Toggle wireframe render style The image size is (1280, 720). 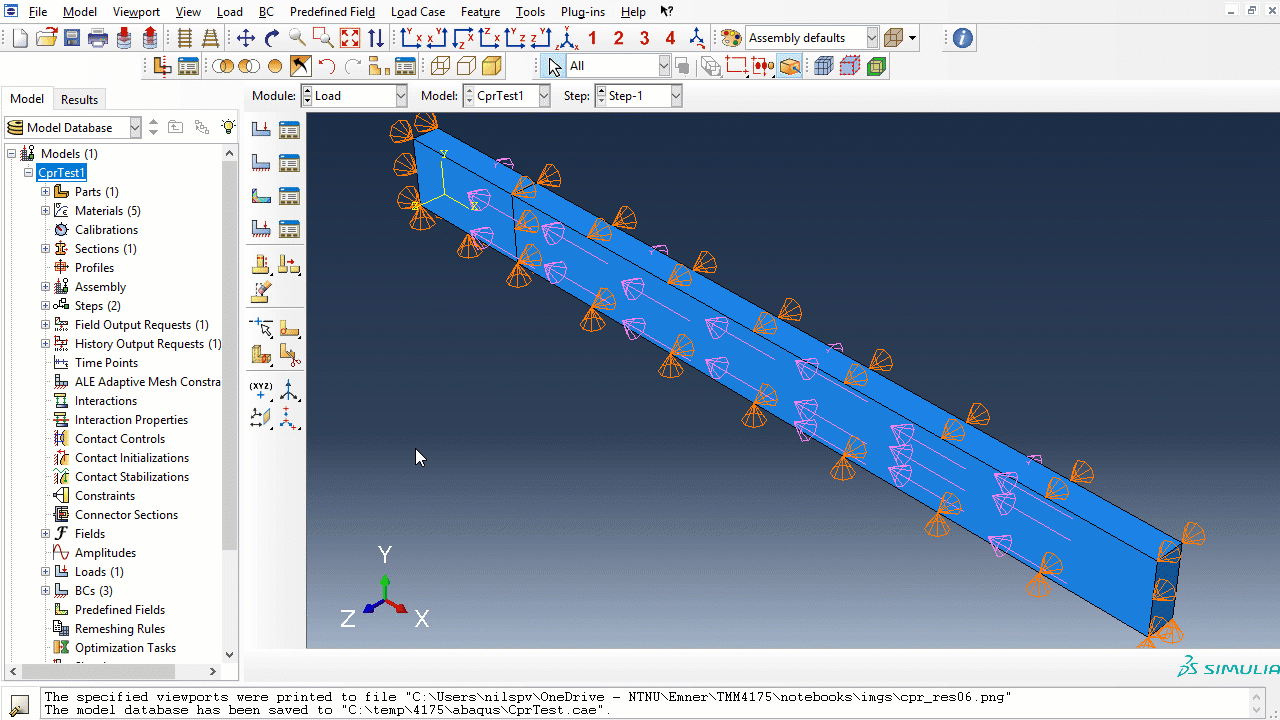(440, 66)
